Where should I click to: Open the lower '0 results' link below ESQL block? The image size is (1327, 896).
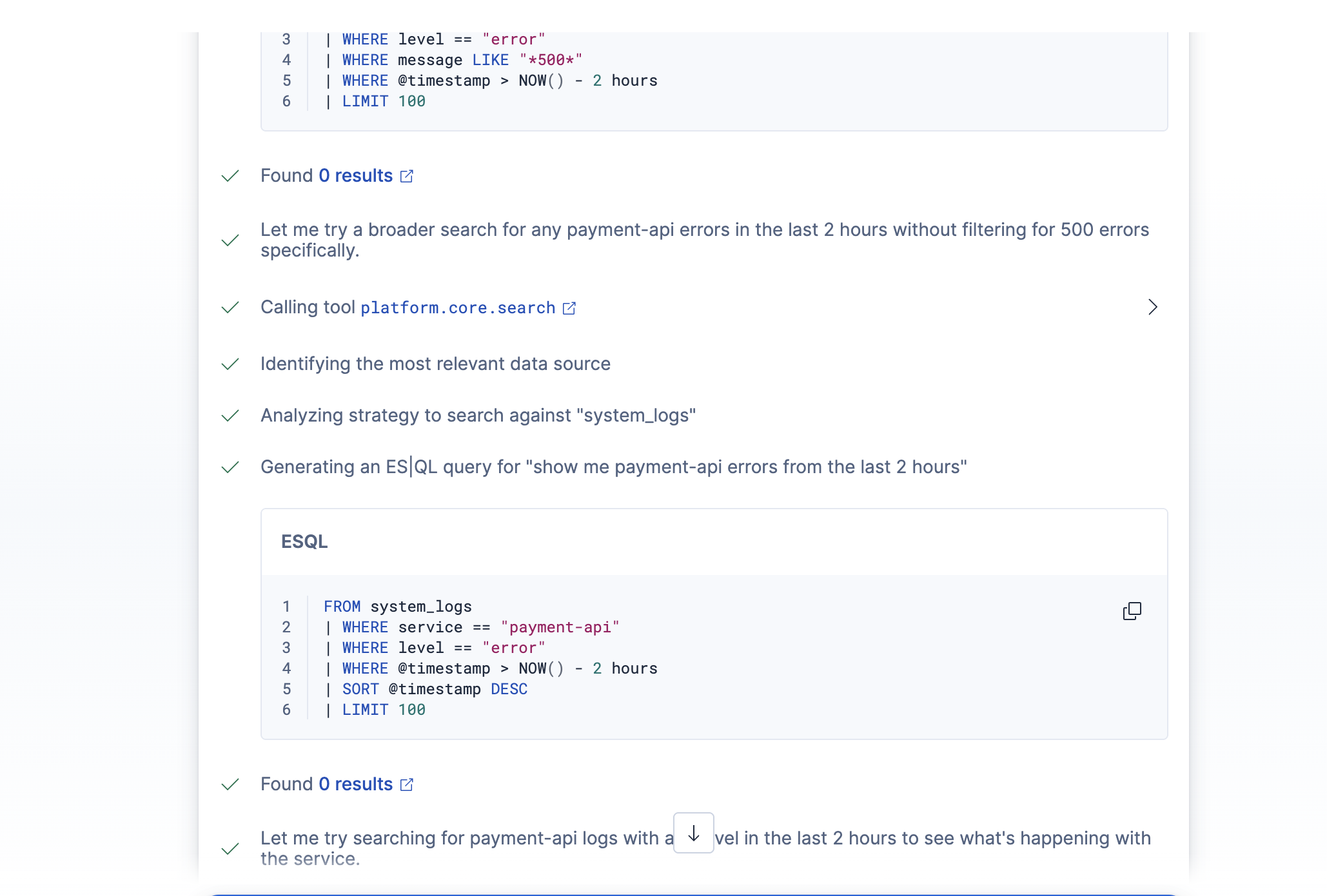pyautogui.click(x=356, y=784)
